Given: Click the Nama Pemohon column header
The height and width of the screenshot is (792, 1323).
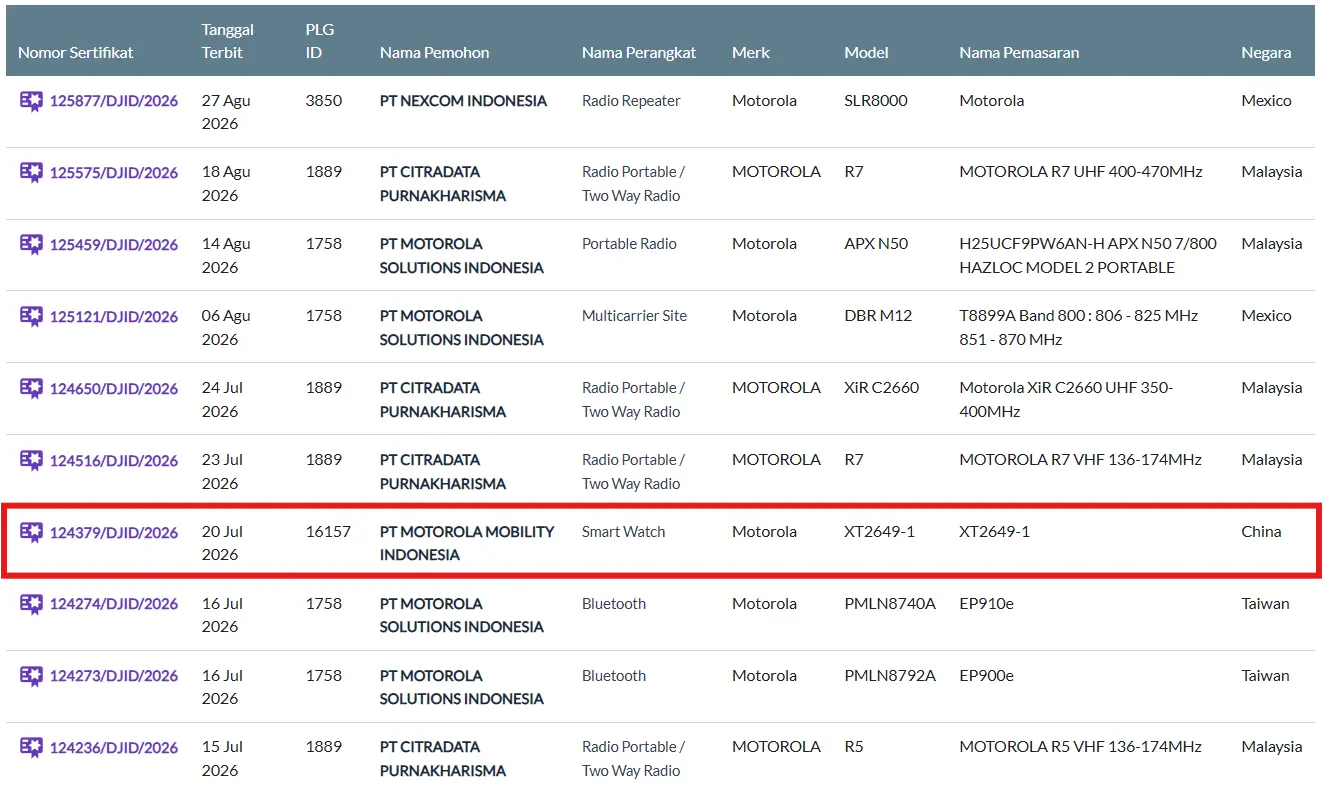Looking at the screenshot, I should point(435,53).
